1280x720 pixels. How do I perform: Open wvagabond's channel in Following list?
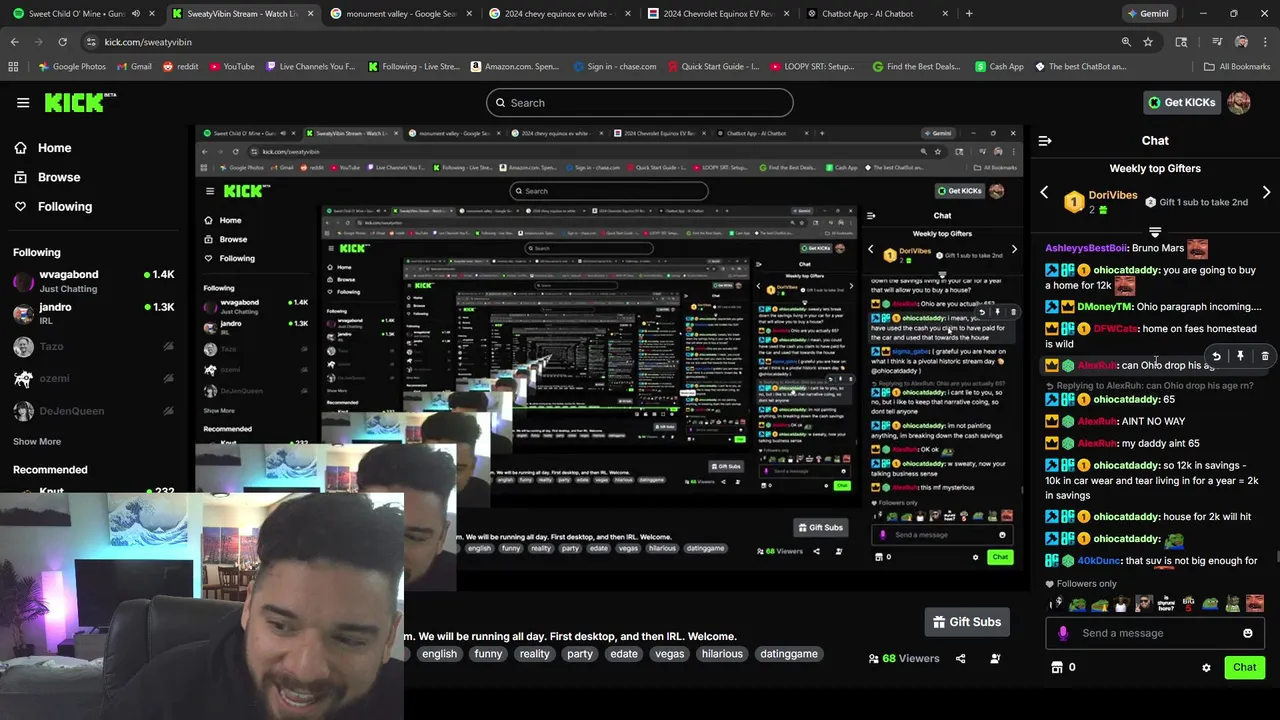[x=94, y=281]
